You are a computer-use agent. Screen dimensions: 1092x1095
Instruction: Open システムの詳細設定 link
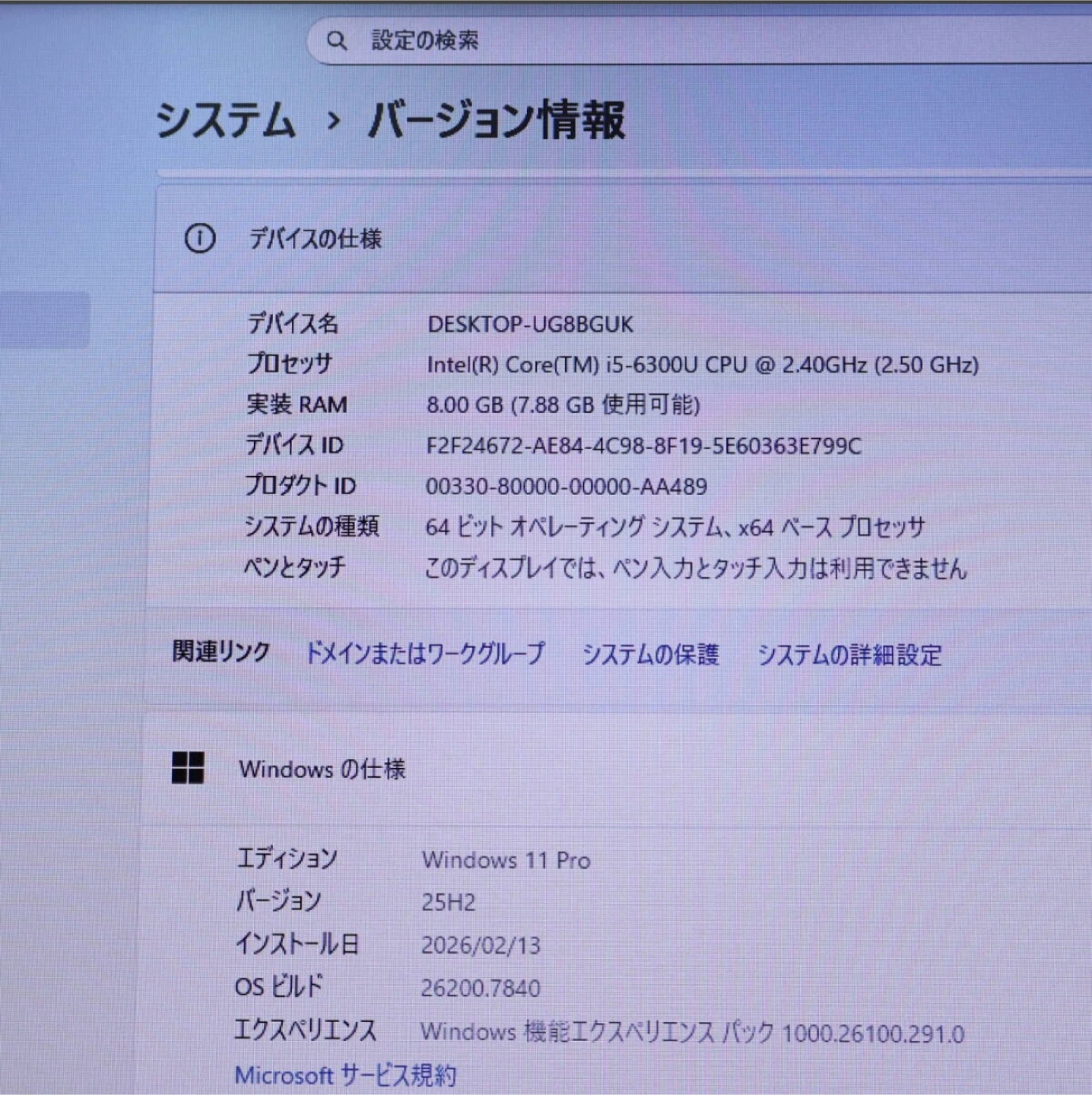(849, 655)
